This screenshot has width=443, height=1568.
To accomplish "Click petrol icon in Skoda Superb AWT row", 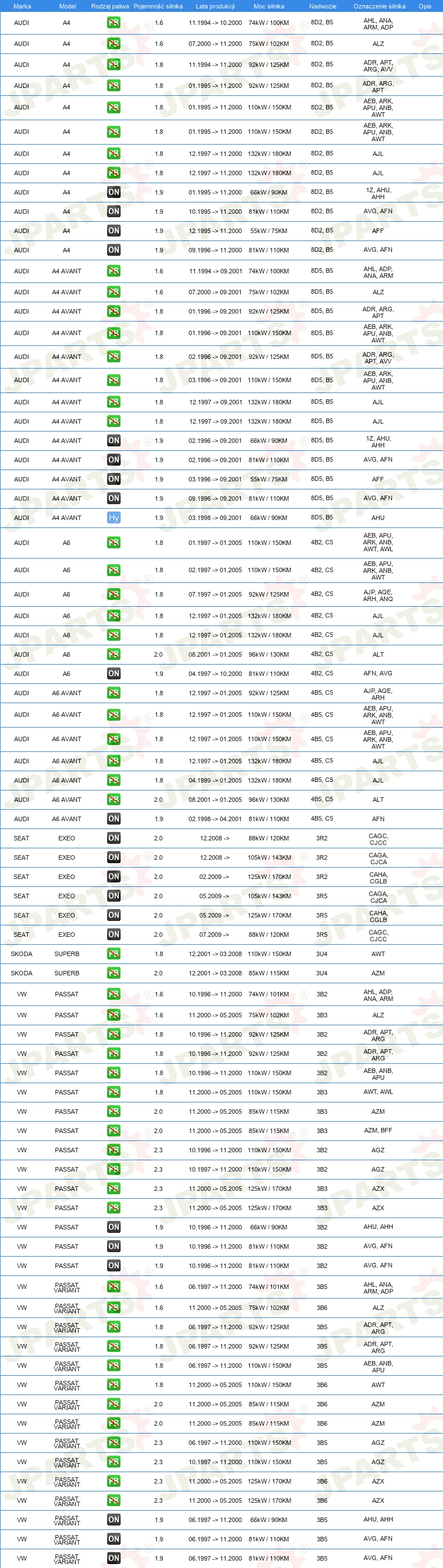I will coord(114,953).
